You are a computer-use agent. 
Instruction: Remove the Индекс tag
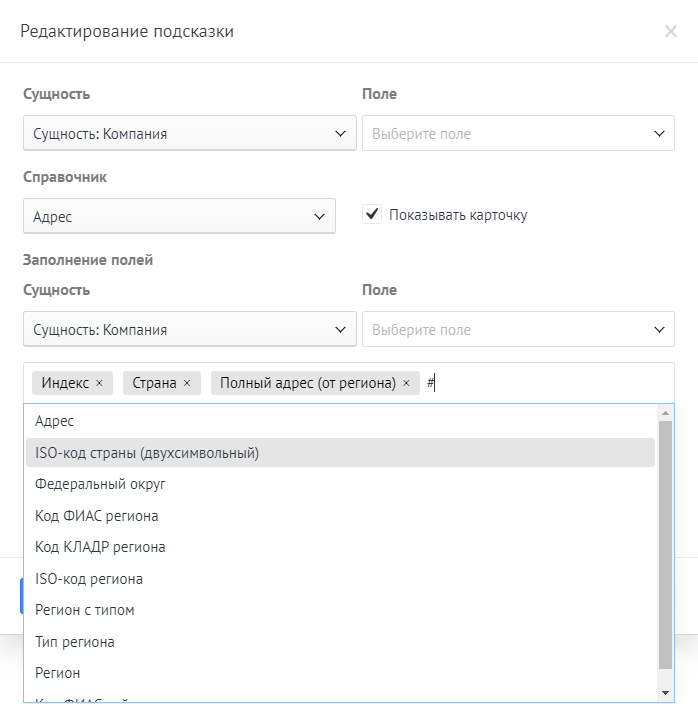click(x=99, y=383)
